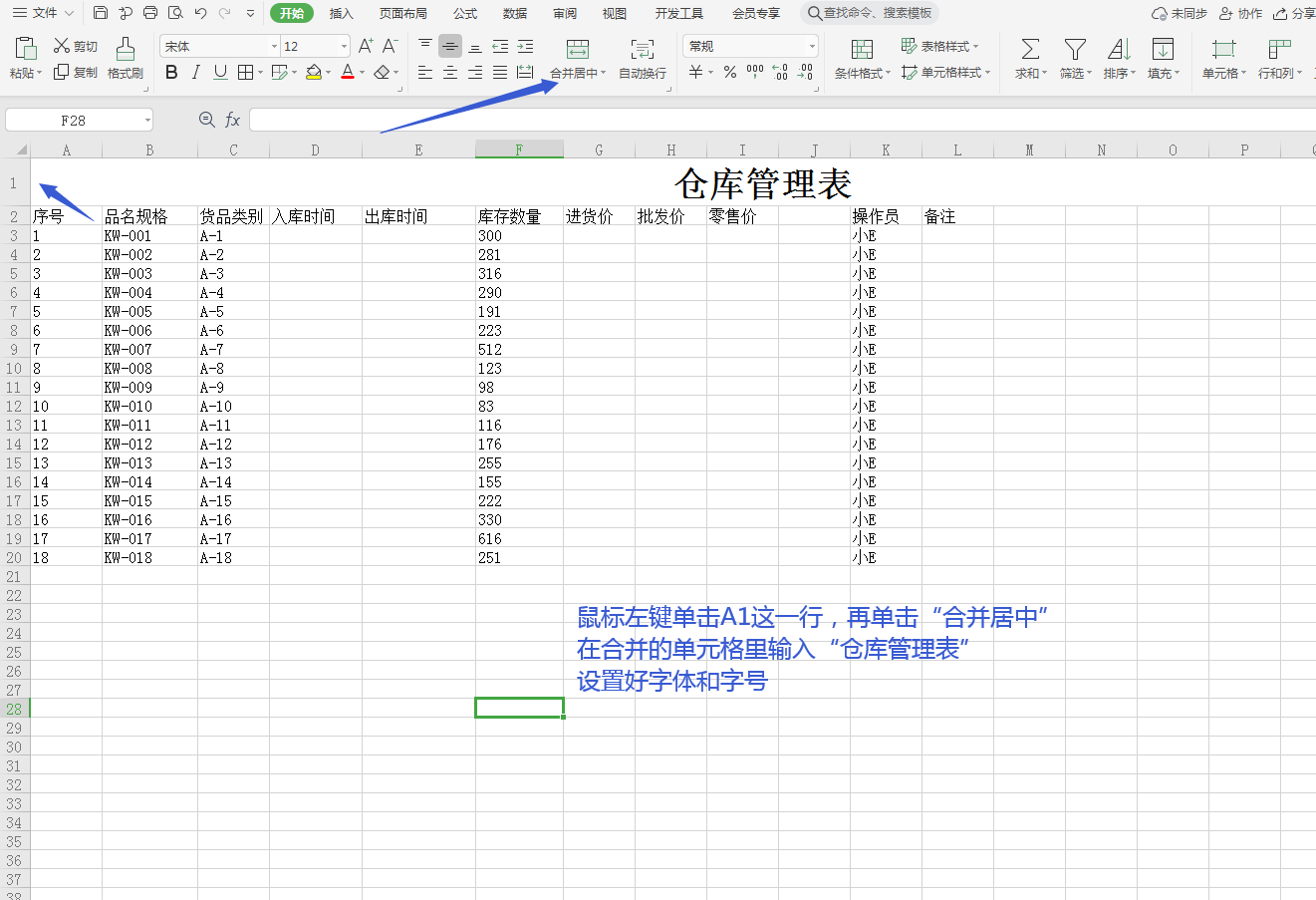This screenshot has width=1316, height=900.
Task: Apply percent style
Action: point(730,73)
